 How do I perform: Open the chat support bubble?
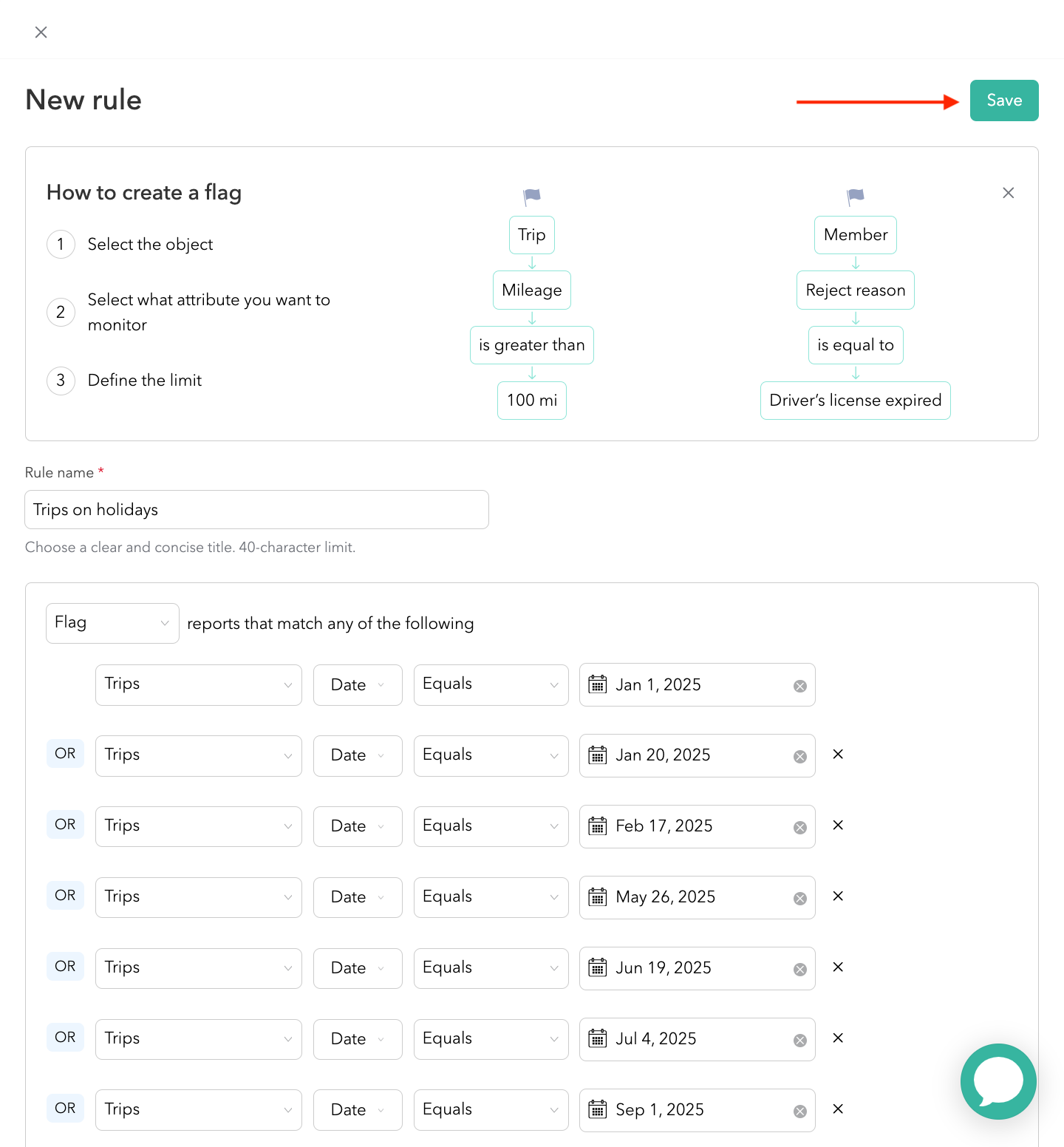998,1081
